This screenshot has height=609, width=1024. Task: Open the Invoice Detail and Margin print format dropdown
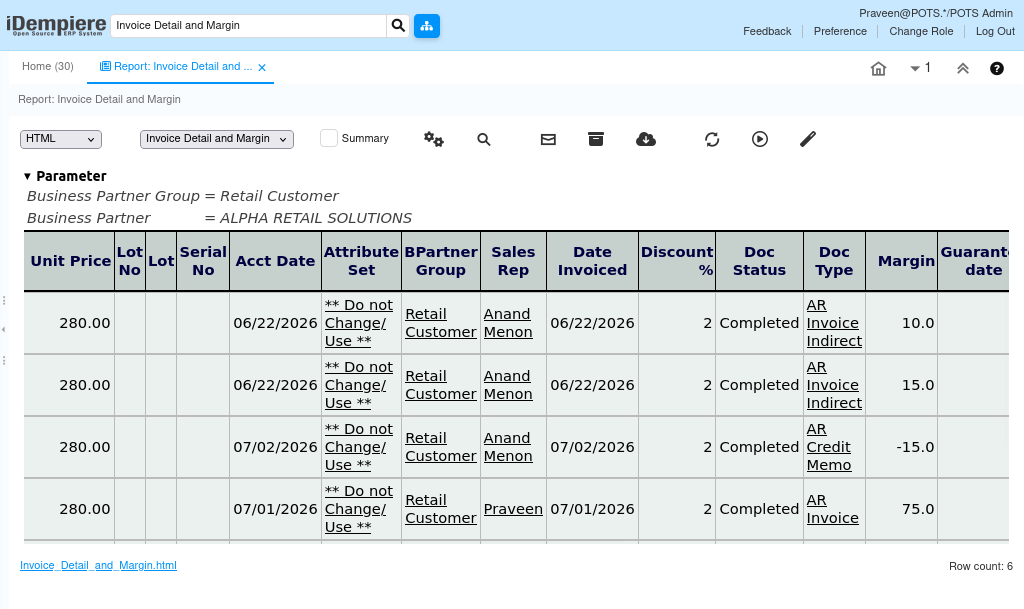[217, 139]
